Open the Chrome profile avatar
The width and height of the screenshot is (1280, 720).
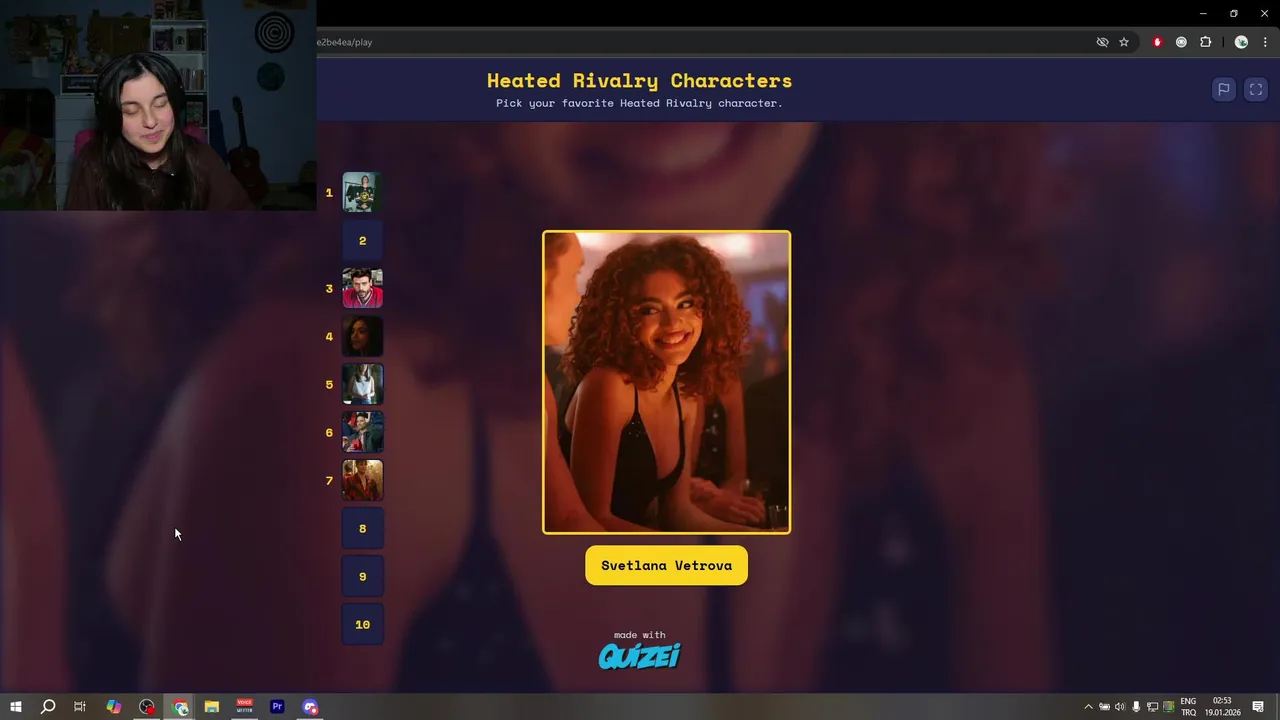[x=1241, y=42]
